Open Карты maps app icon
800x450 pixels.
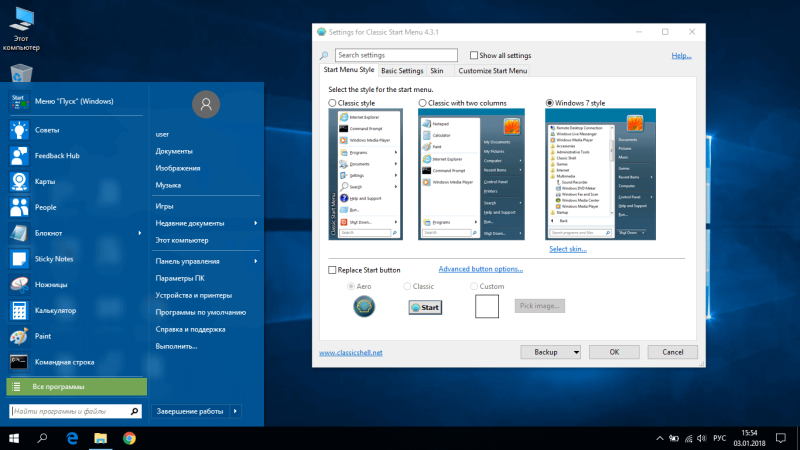click(19, 182)
